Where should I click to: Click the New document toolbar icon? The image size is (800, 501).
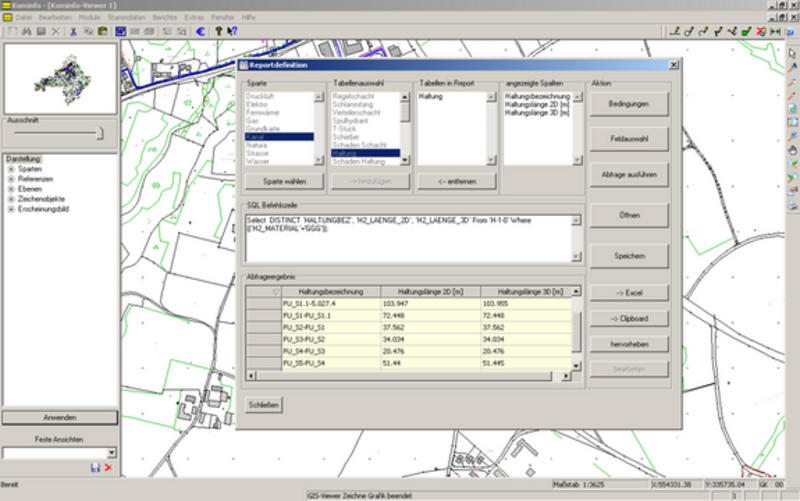tap(13, 32)
